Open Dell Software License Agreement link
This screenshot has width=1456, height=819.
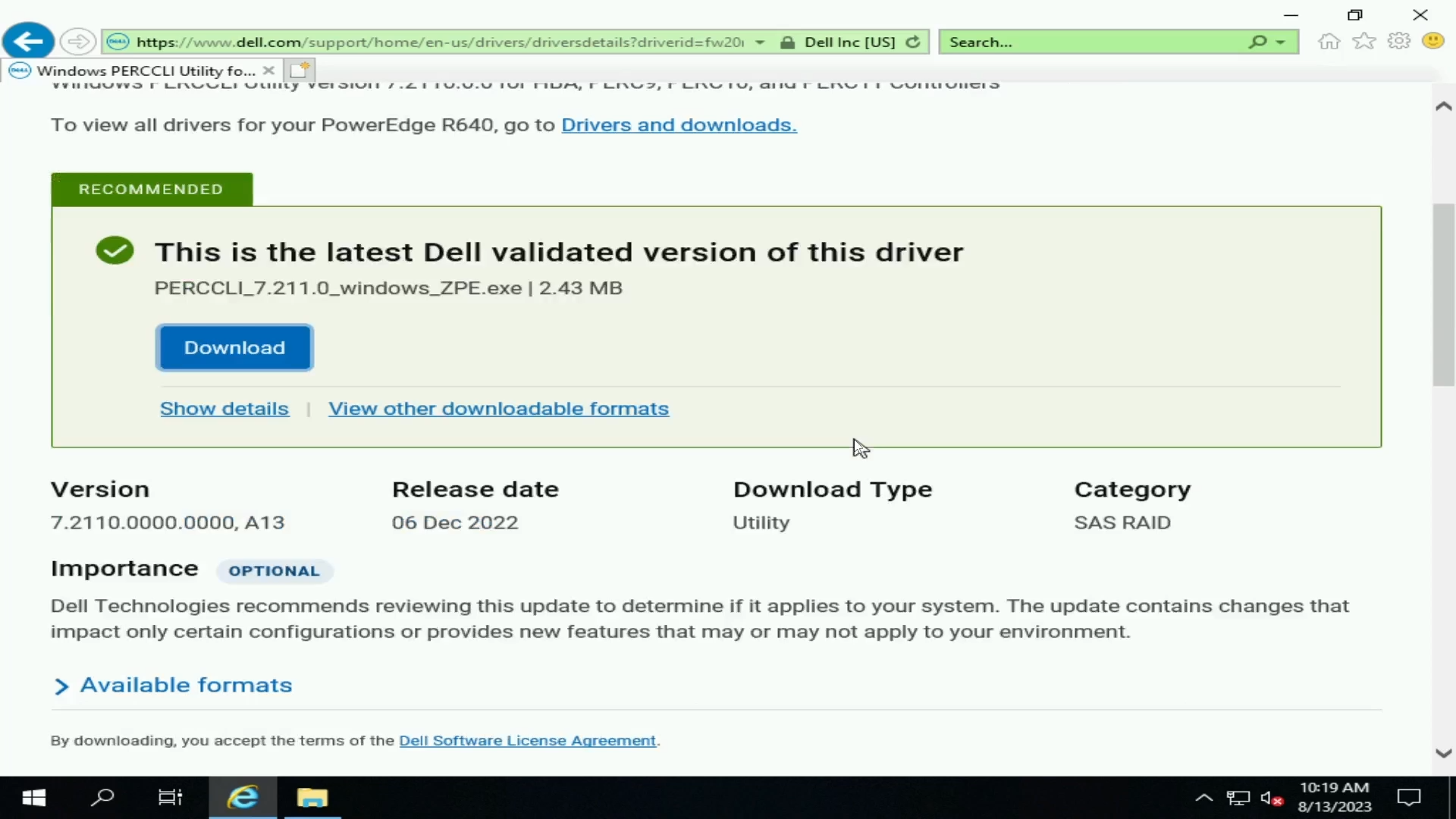coord(527,740)
